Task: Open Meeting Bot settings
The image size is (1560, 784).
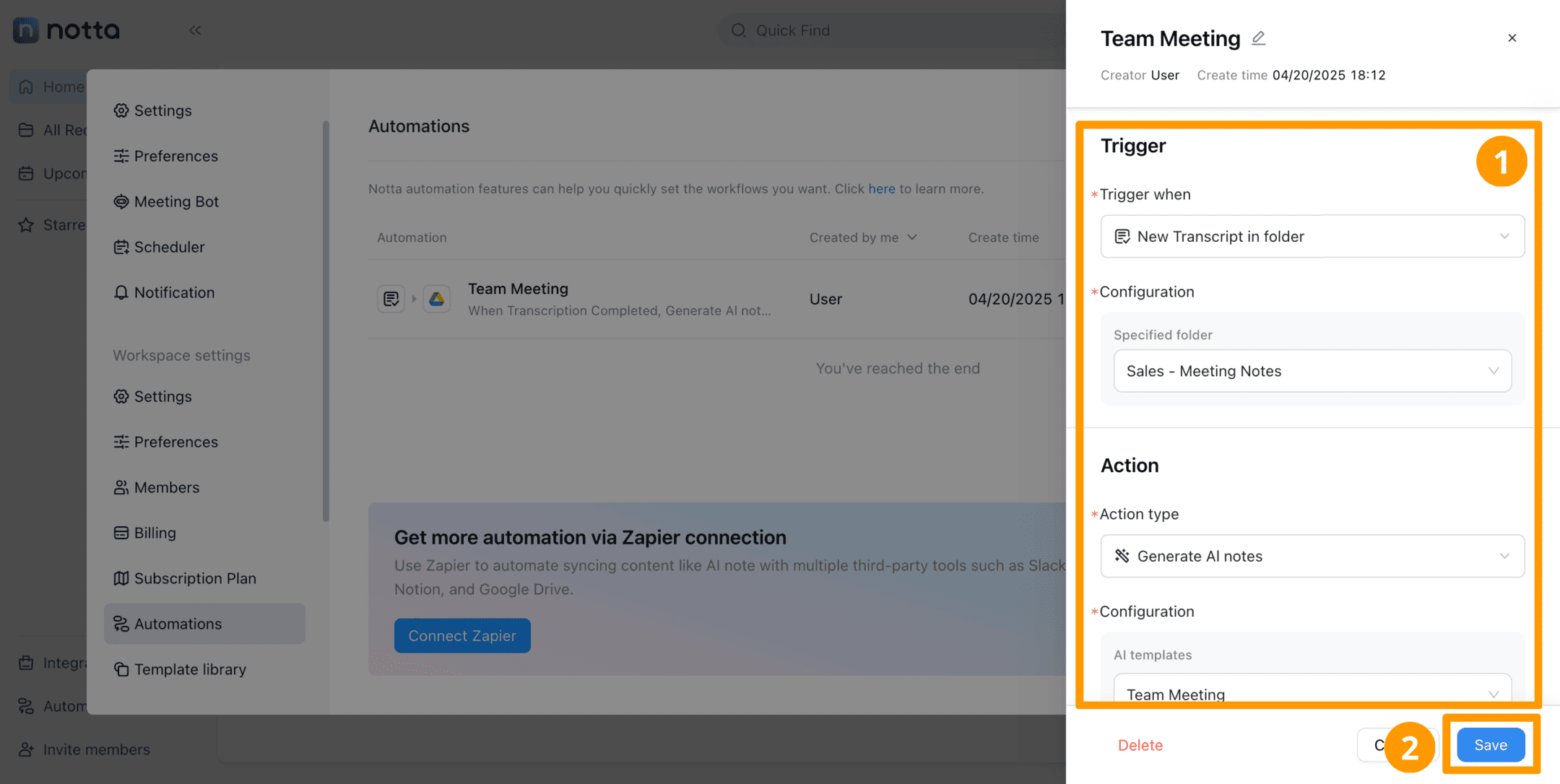Action: coord(166,201)
